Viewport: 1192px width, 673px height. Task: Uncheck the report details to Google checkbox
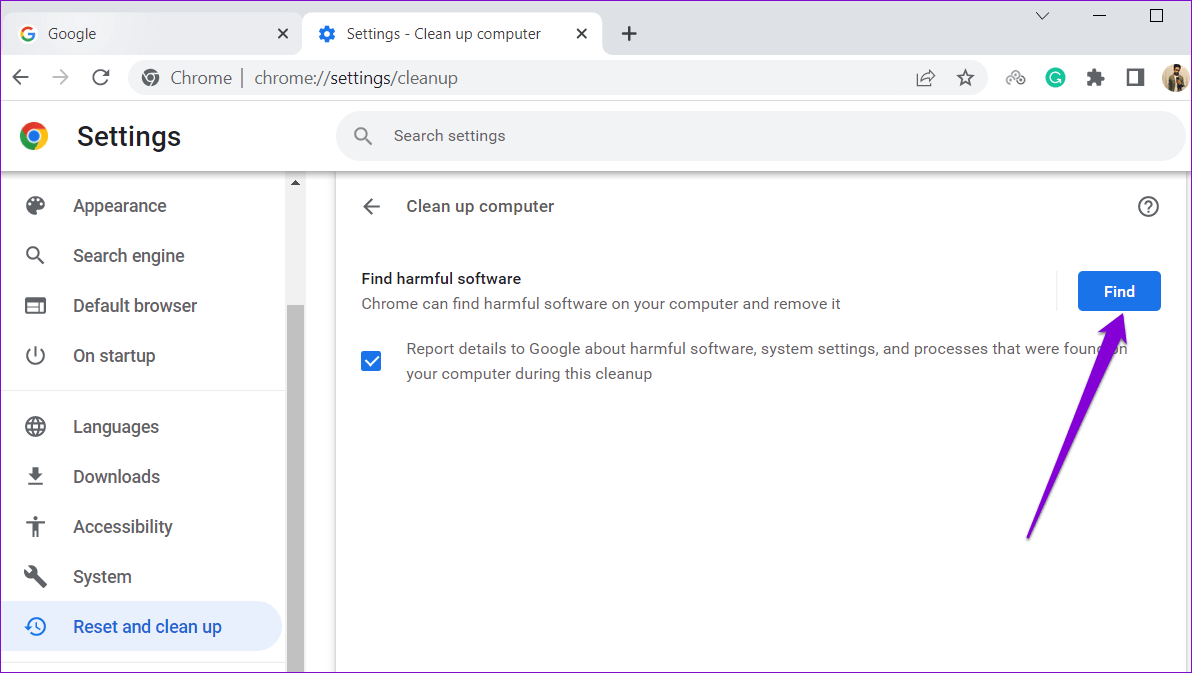371,361
